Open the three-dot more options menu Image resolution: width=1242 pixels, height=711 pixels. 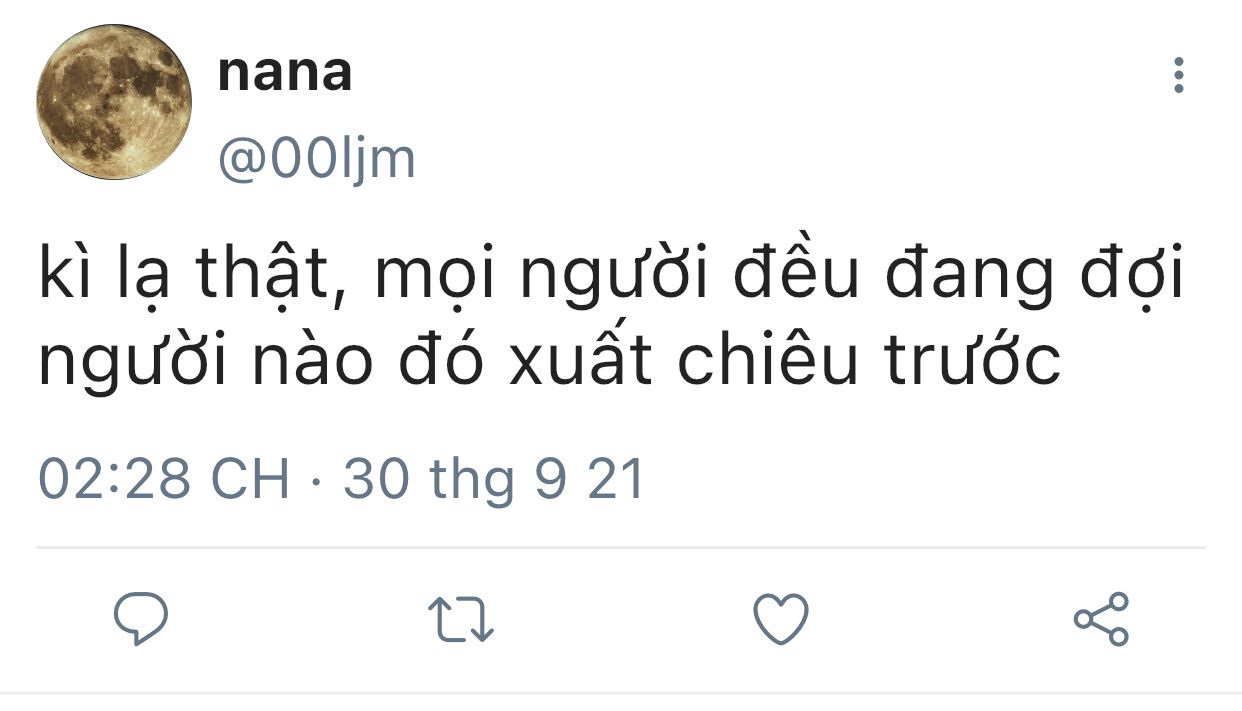point(1179,75)
